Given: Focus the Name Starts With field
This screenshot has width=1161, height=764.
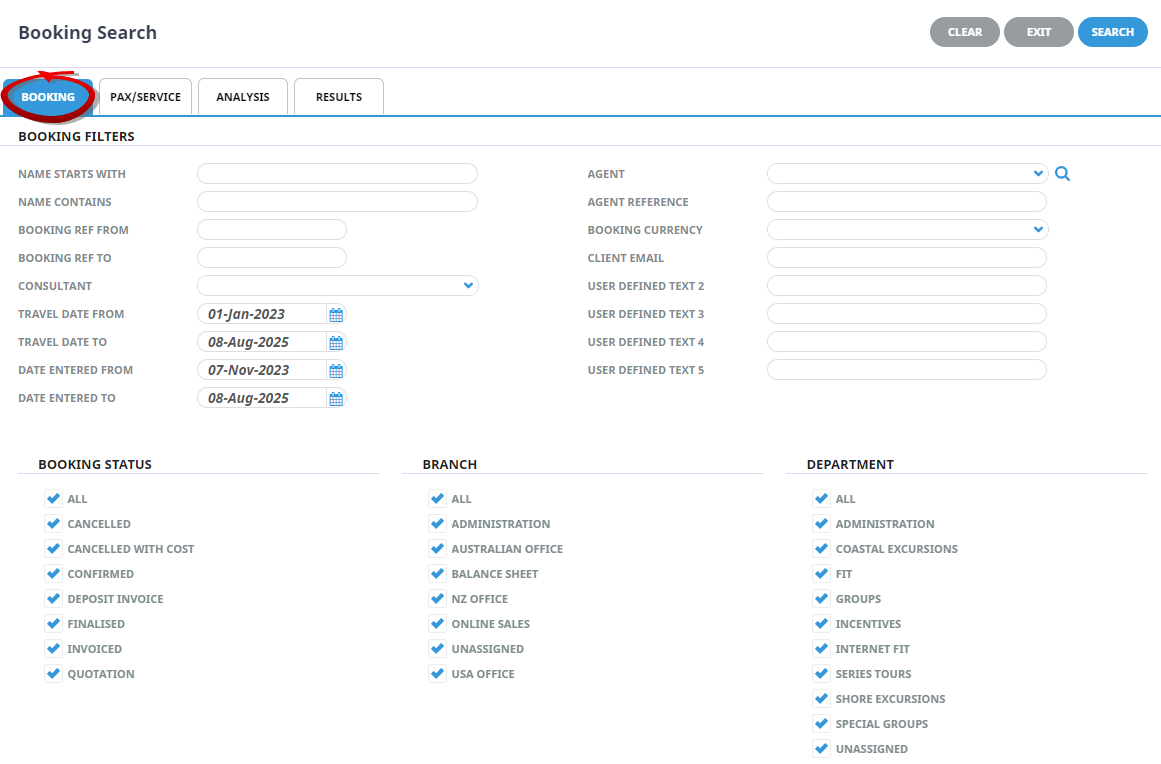Looking at the screenshot, I should click(x=337, y=174).
